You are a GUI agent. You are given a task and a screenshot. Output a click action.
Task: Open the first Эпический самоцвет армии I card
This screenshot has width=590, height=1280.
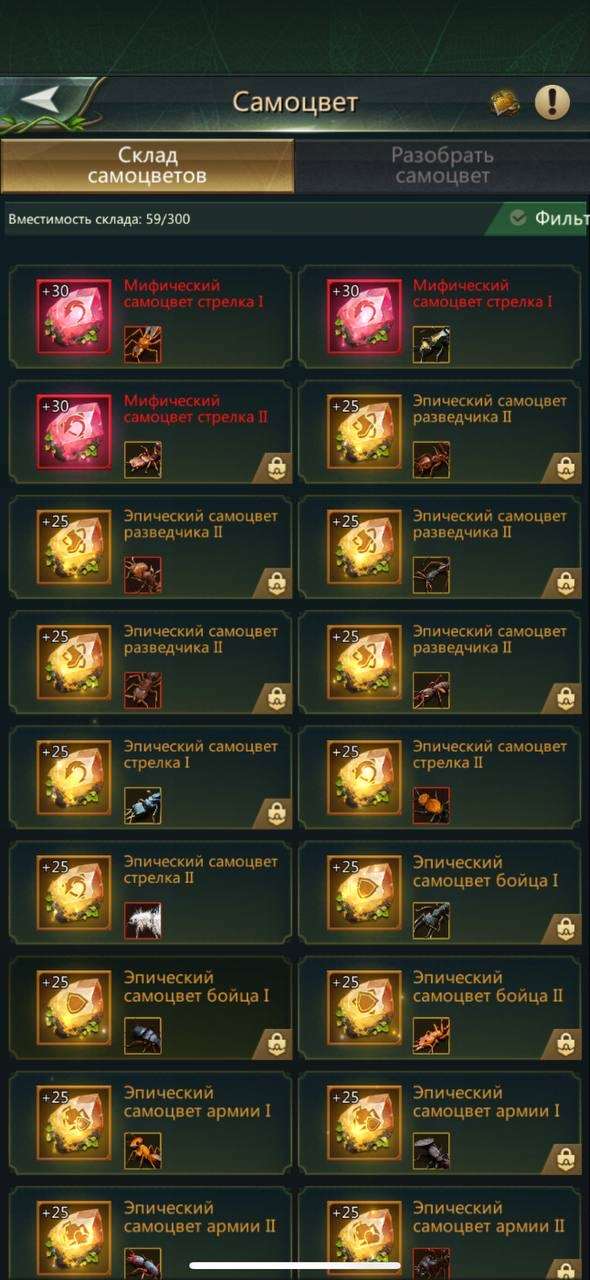[150, 1123]
